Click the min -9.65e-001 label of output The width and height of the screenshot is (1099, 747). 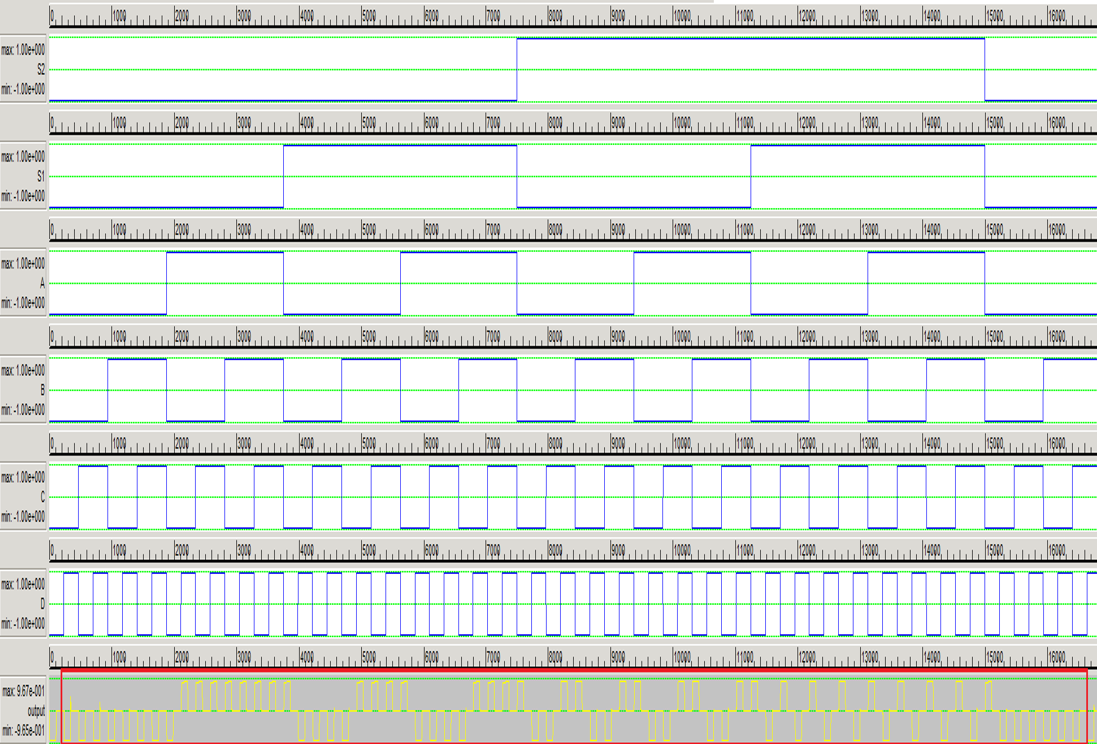pos(24,731)
